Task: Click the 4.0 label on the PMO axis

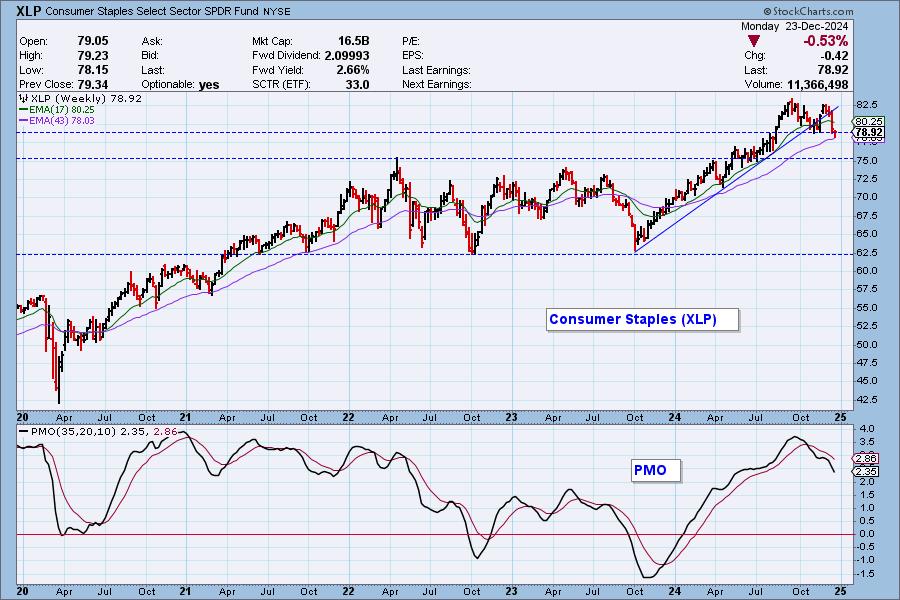Action: 867,429
